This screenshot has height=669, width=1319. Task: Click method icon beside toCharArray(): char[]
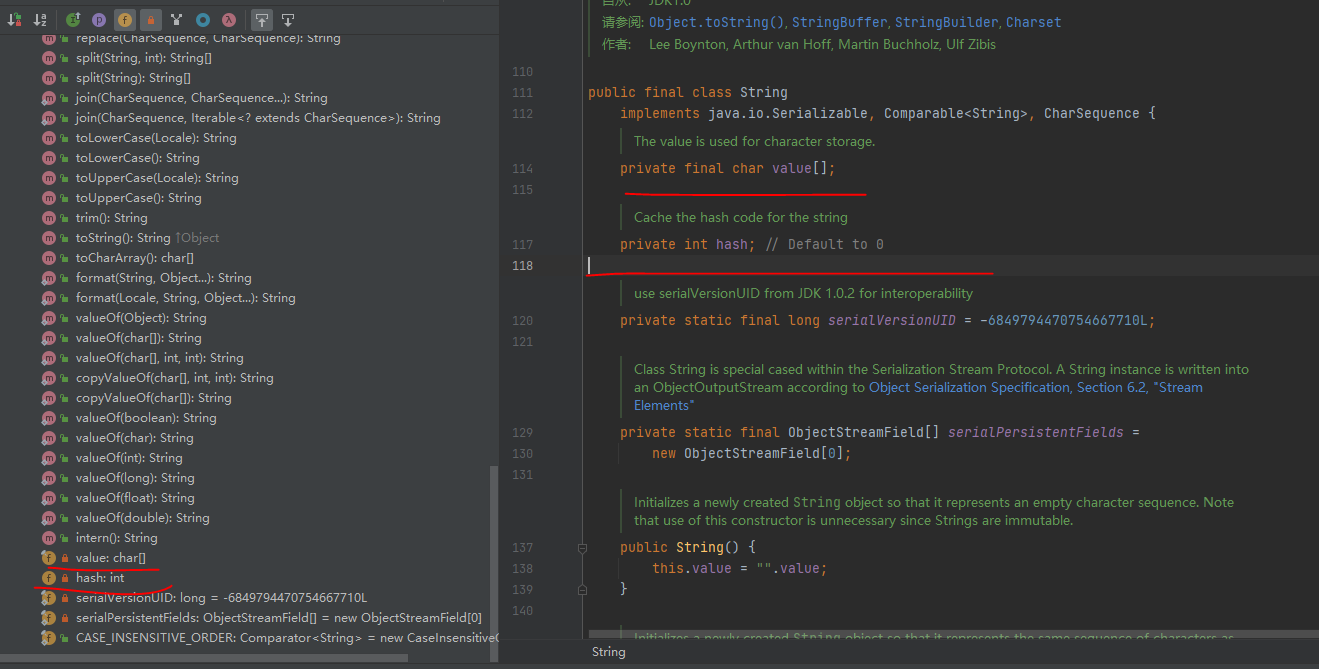pyautogui.click(x=49, y=258)
